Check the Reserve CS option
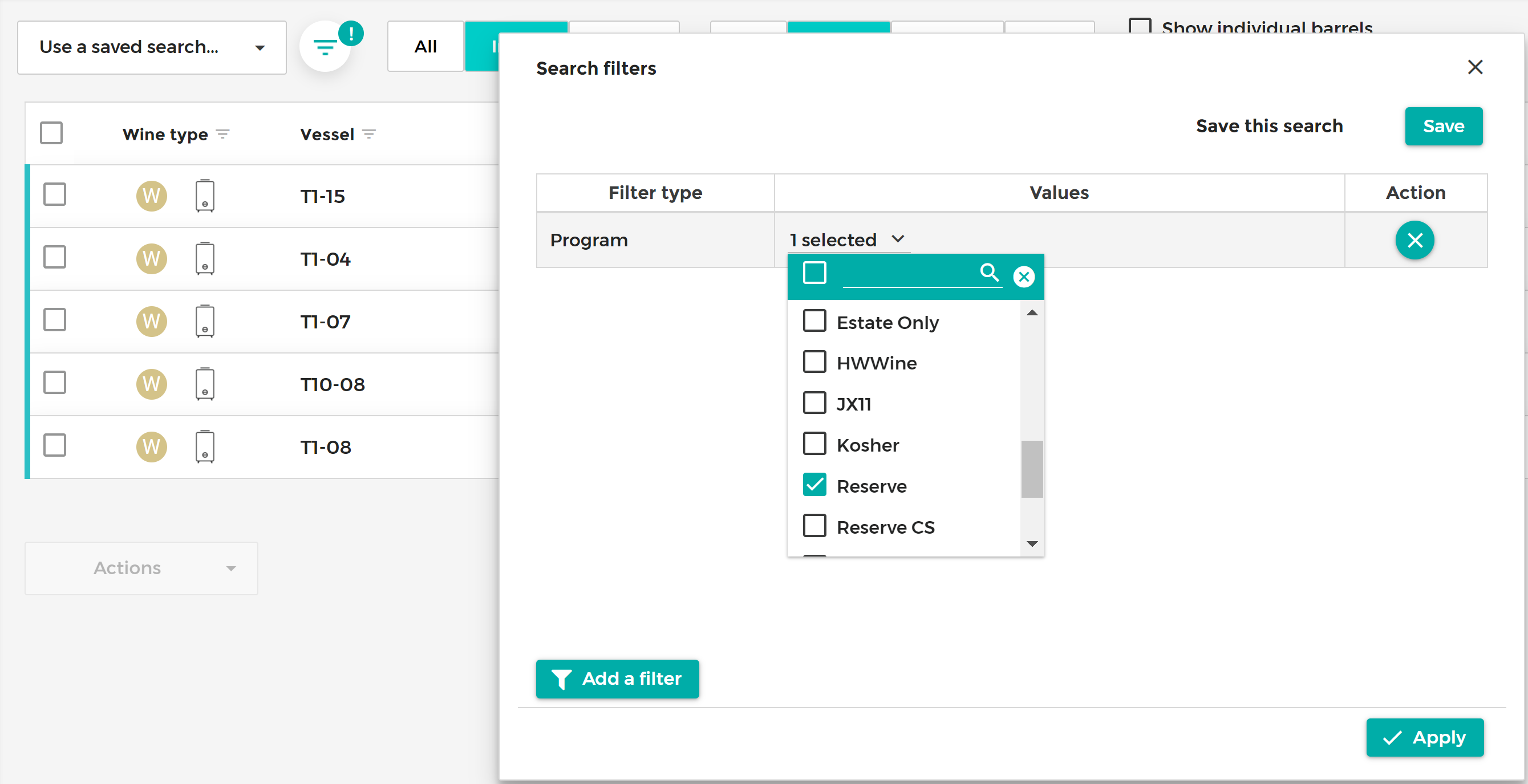Screen dimensions: 1528x784 [814, 526]
